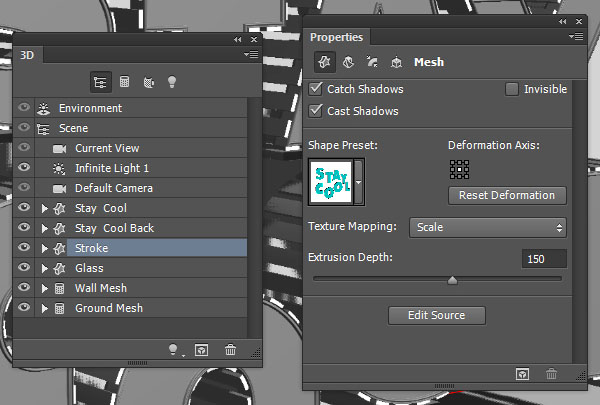This screenshot has height=405, width=600.
Task: Open Deform properties tab icon
Action: 349,62
